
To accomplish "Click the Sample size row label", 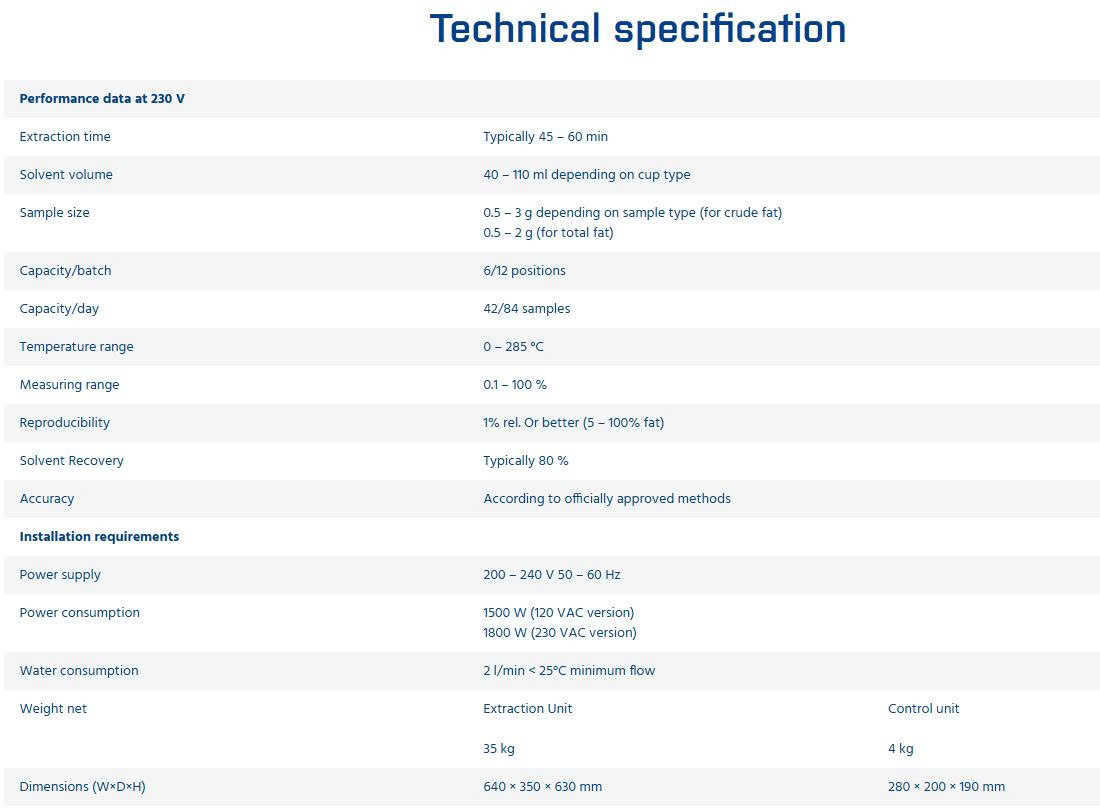I will [55, 213].
